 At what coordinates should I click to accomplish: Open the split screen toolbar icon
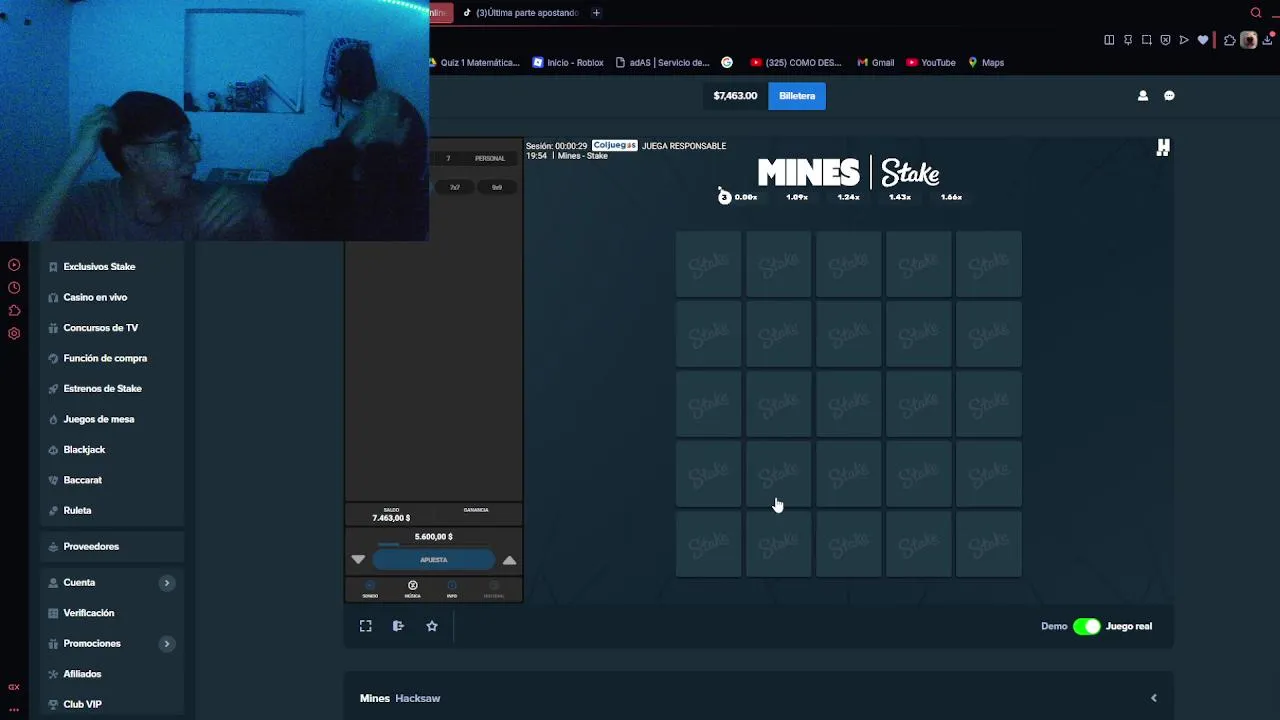1109,40
